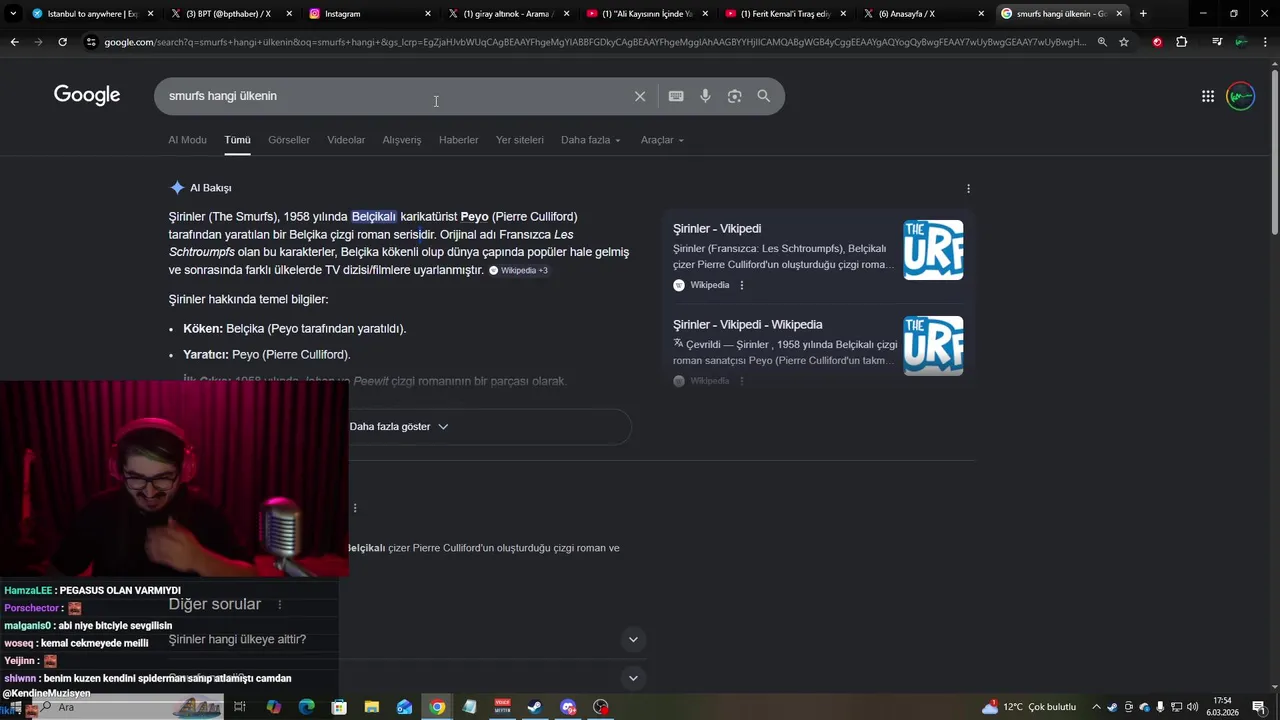Viewport: 1280px width, 720px height.
Task: Open the Google apps grid
Action: pyautogui.click(x=1208, y=96)
